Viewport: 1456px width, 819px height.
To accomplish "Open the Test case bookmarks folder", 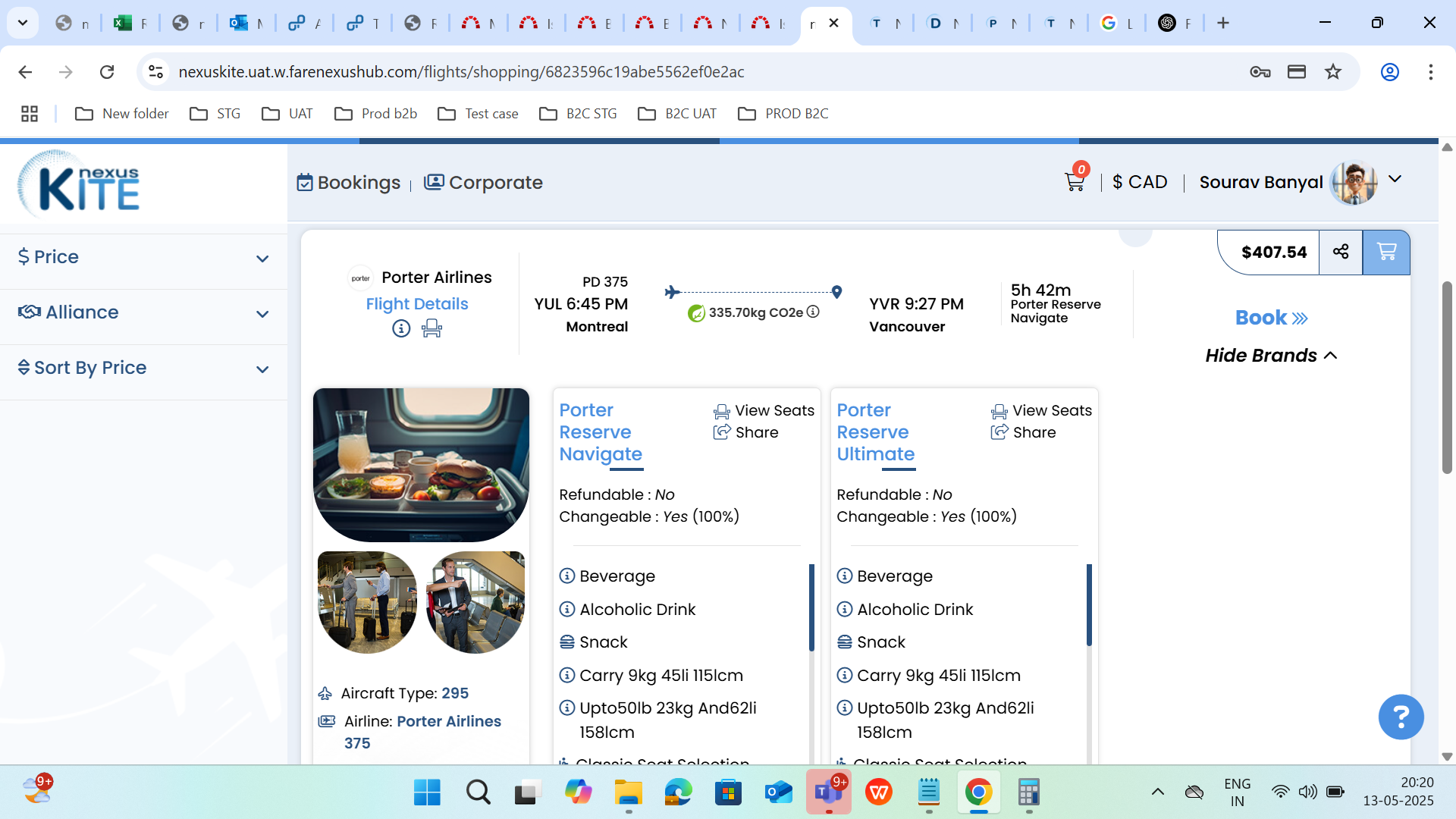I will pos(479,114).
